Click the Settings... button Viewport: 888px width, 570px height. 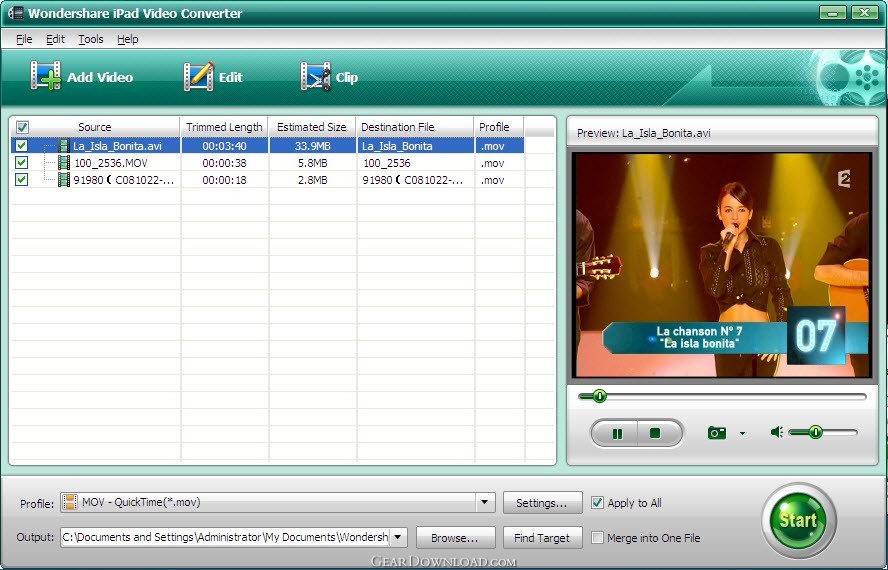(x=542, y=503)
